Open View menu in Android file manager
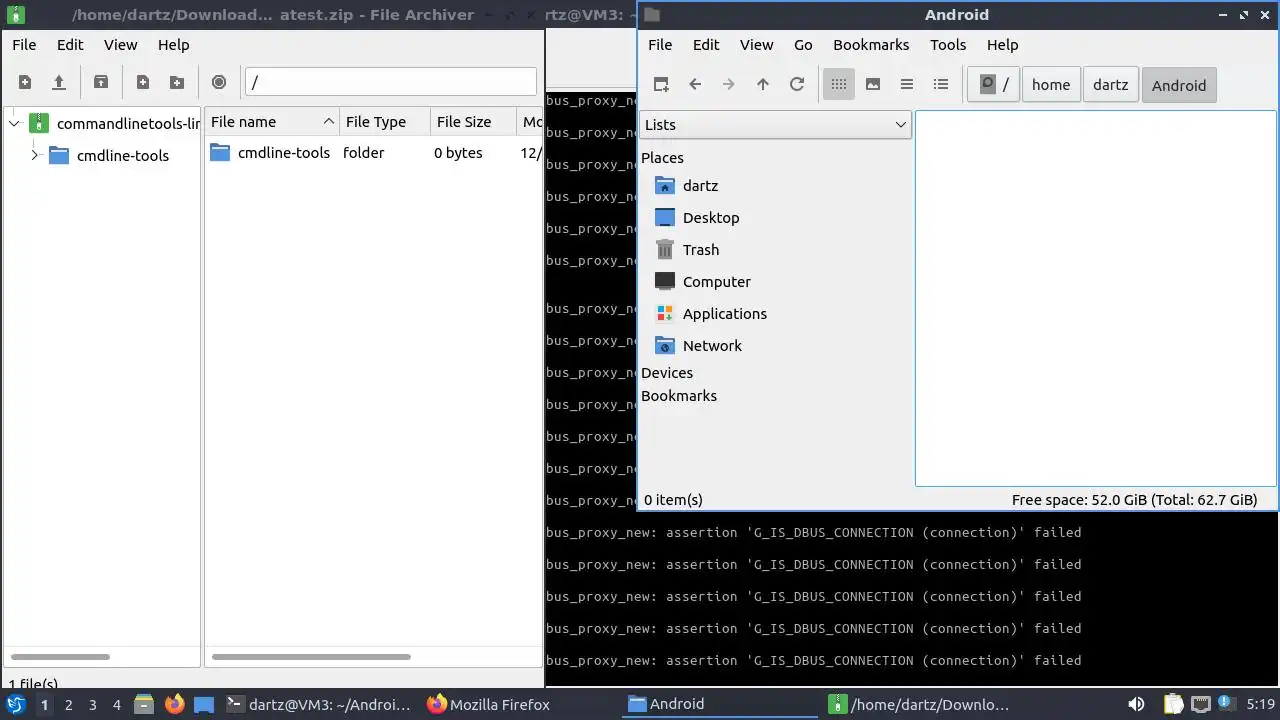 coord(757,44)
